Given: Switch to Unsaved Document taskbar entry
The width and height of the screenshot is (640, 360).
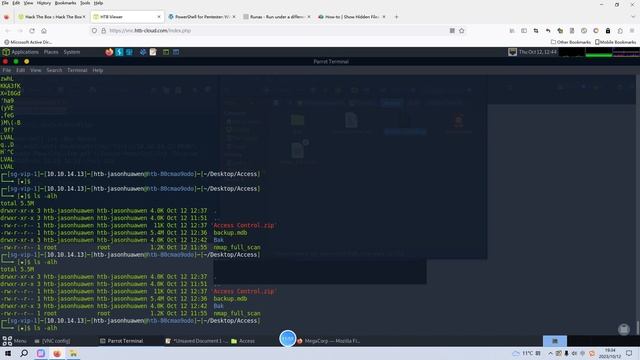Looking at the screenshot, I should (197, 341).
